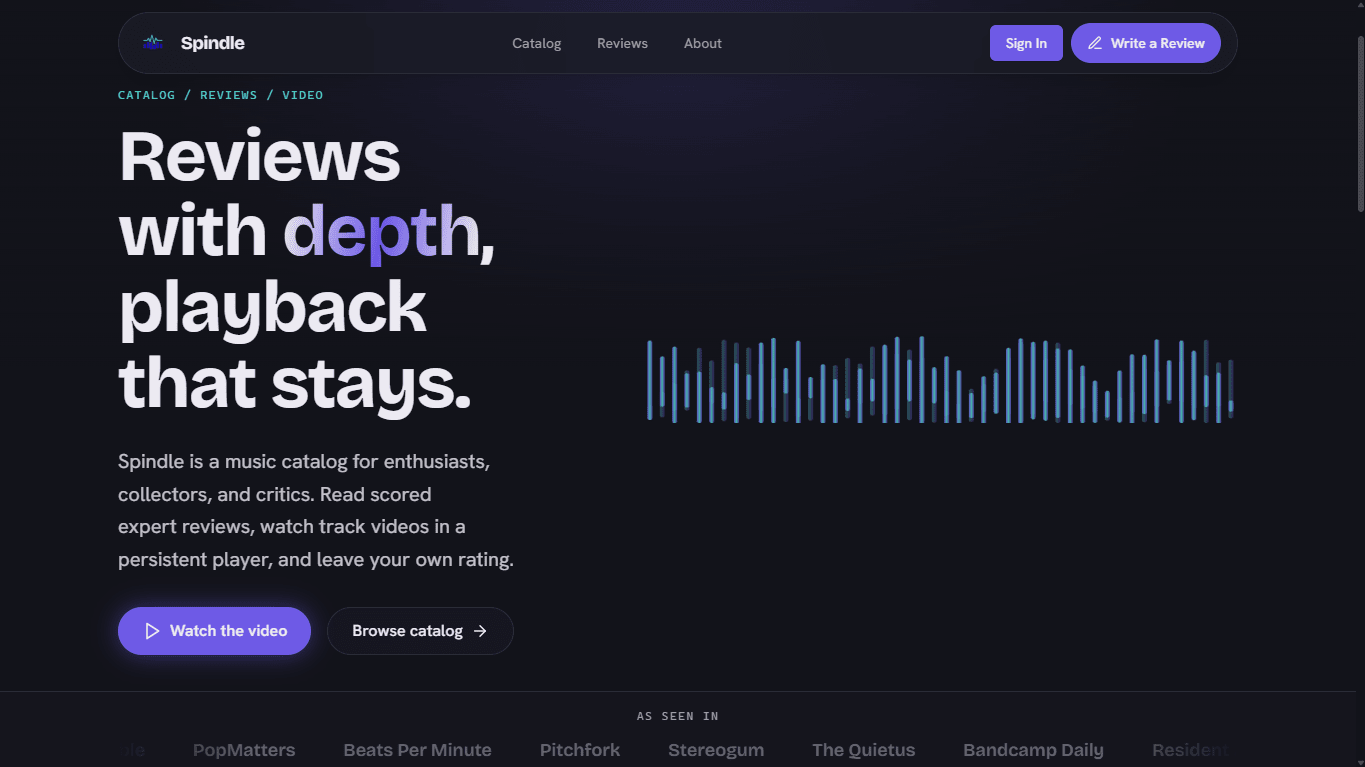The image size is (1365, 767).
Task: Open the About page link
Action: [703, 43]
